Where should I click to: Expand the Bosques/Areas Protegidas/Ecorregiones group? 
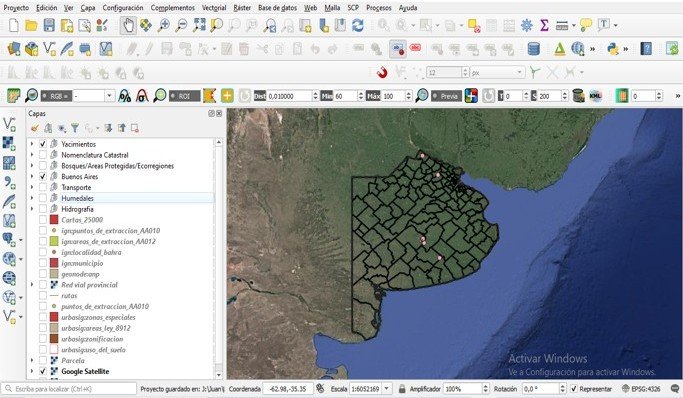coord(32,165)
